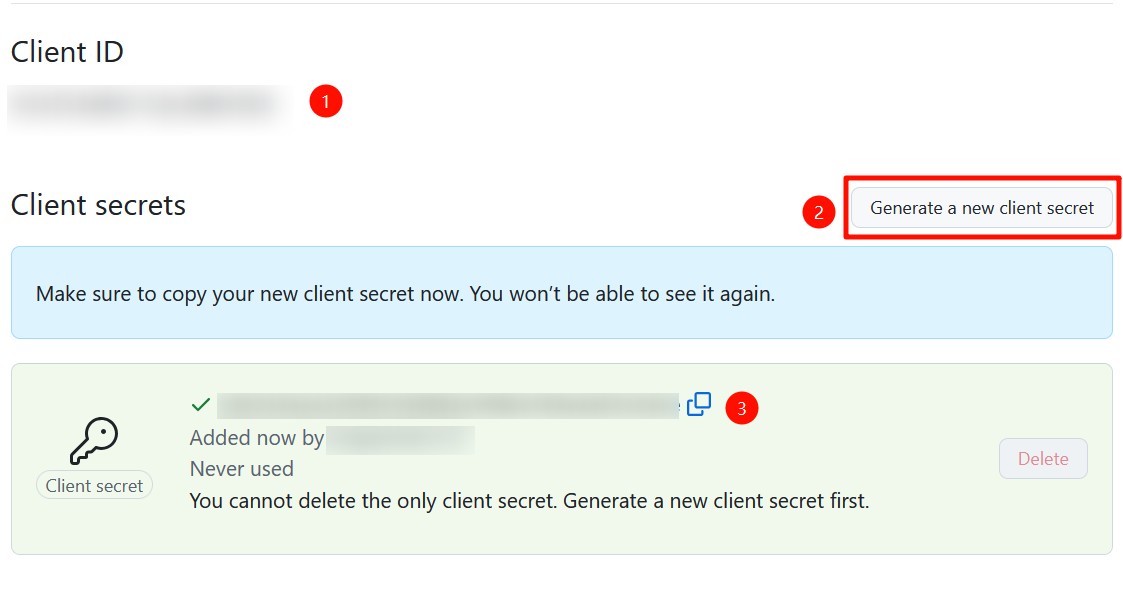Image resolution: width=1123 pixels, height=606 pixels.
Task: Click the "Client ID" heading
Action: click(x=67, y=52)
